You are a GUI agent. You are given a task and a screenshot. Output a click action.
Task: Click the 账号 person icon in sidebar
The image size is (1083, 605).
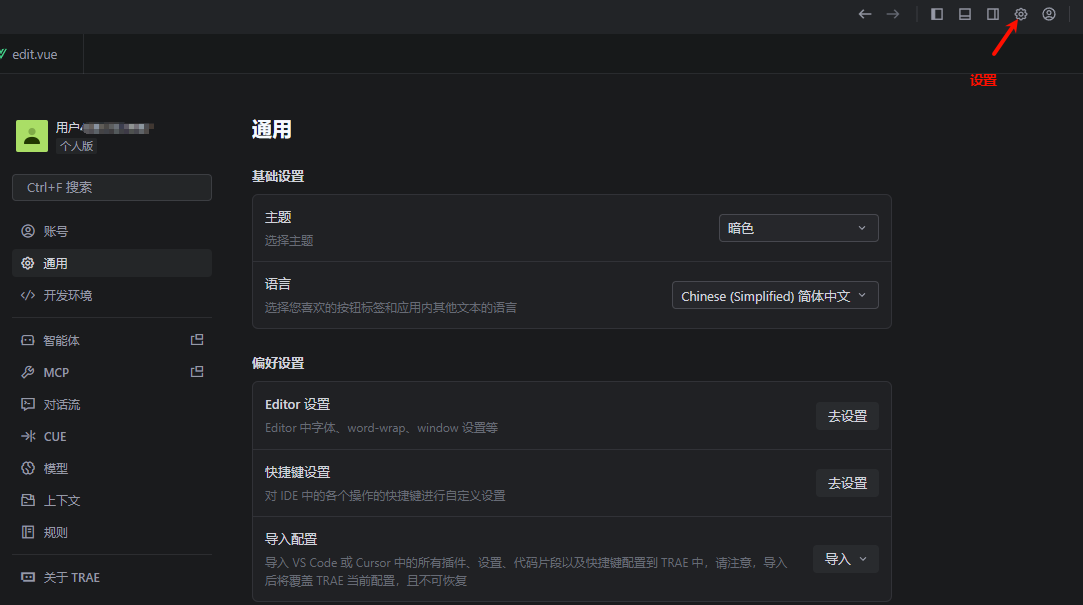pyautogui.click(x=28, y=231)
